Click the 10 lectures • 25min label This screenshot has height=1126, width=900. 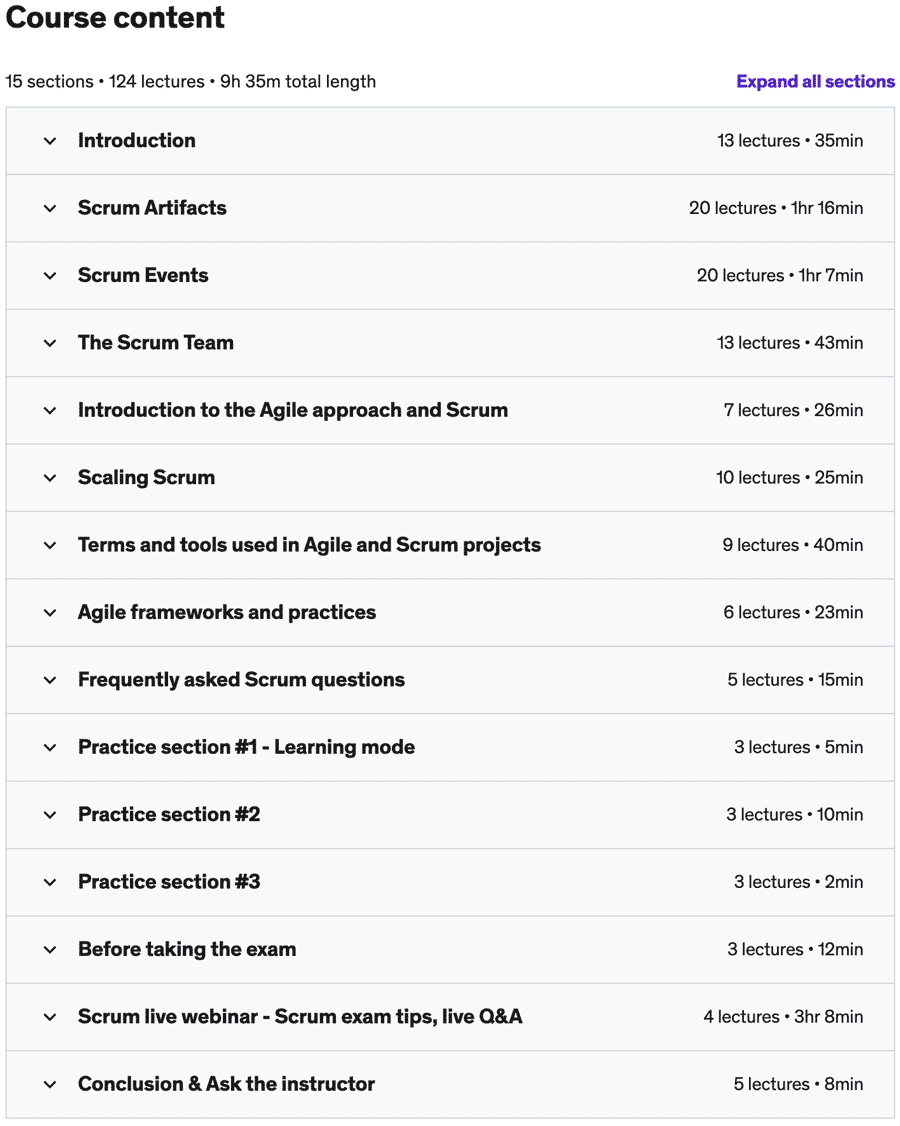[x=789, y=478]
